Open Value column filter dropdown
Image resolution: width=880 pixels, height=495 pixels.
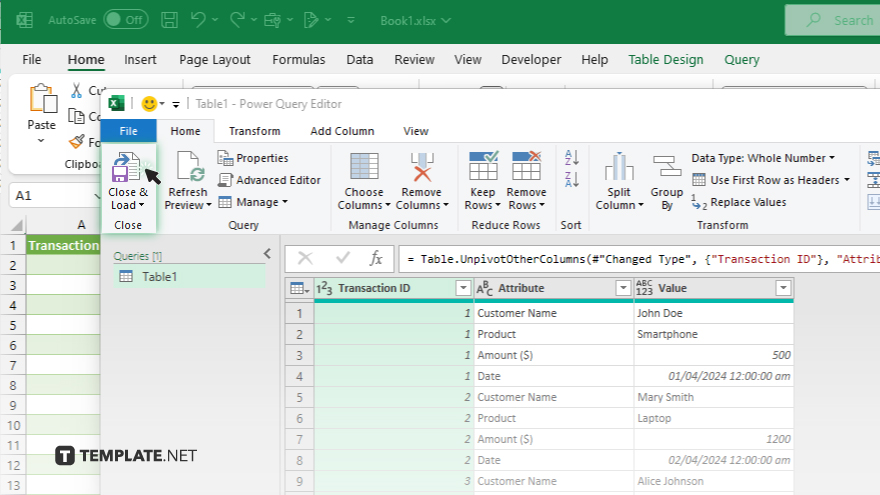[783, 288]
